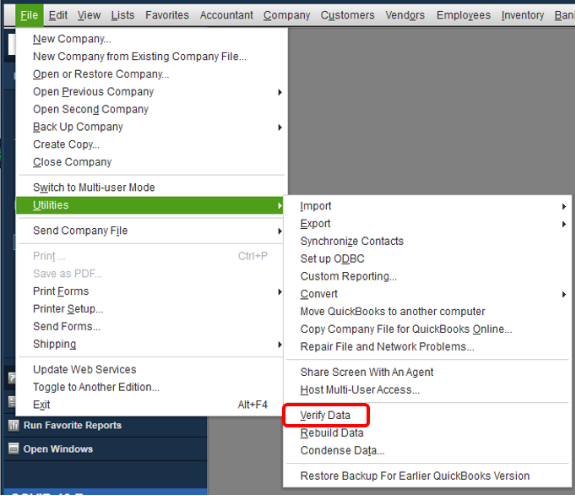Click Restore Backup For Earlier QuickBooks Version

(x=415, y=476)
